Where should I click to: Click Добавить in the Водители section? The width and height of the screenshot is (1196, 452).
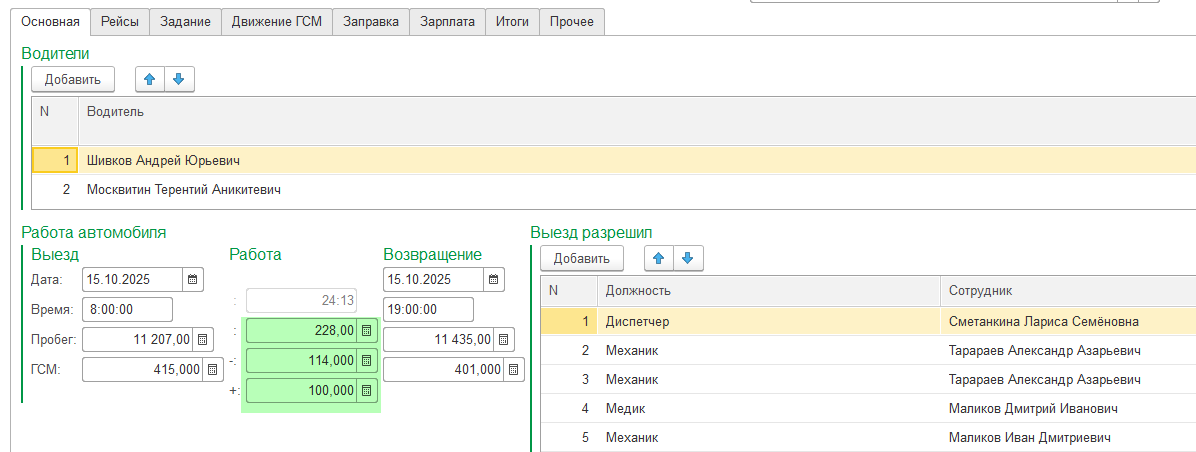(x=73, y=79)
